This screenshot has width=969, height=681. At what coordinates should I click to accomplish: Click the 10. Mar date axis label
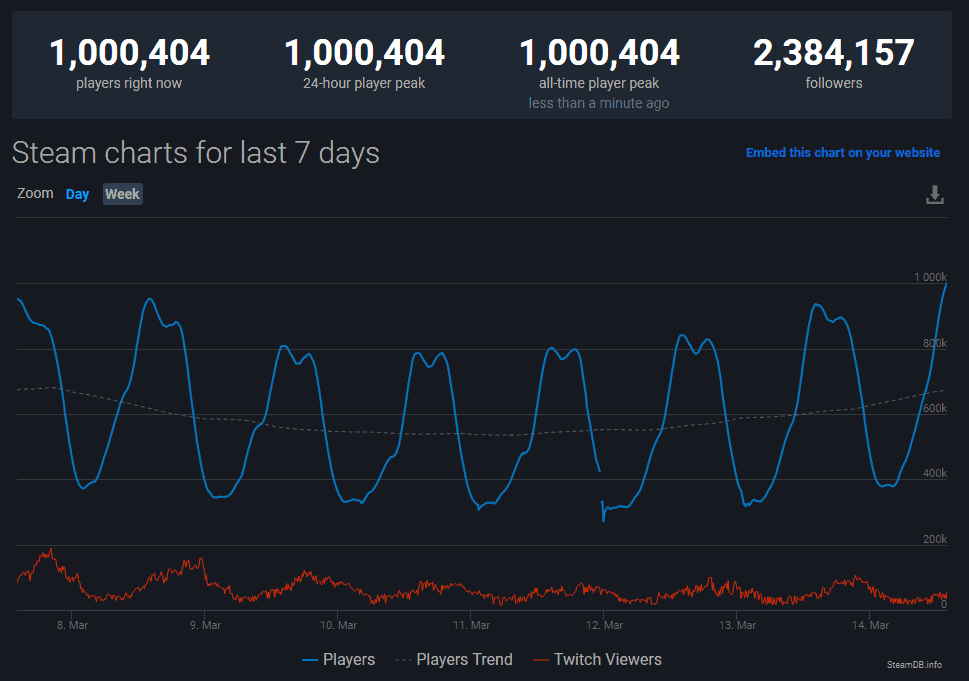(338, 625)
